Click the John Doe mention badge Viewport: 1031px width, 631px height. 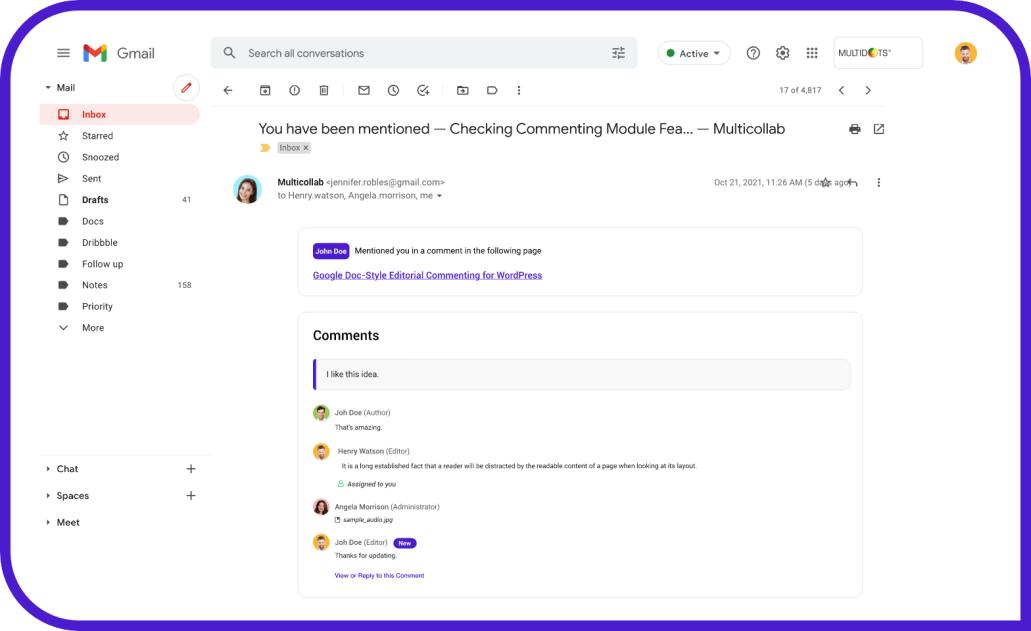331,251
